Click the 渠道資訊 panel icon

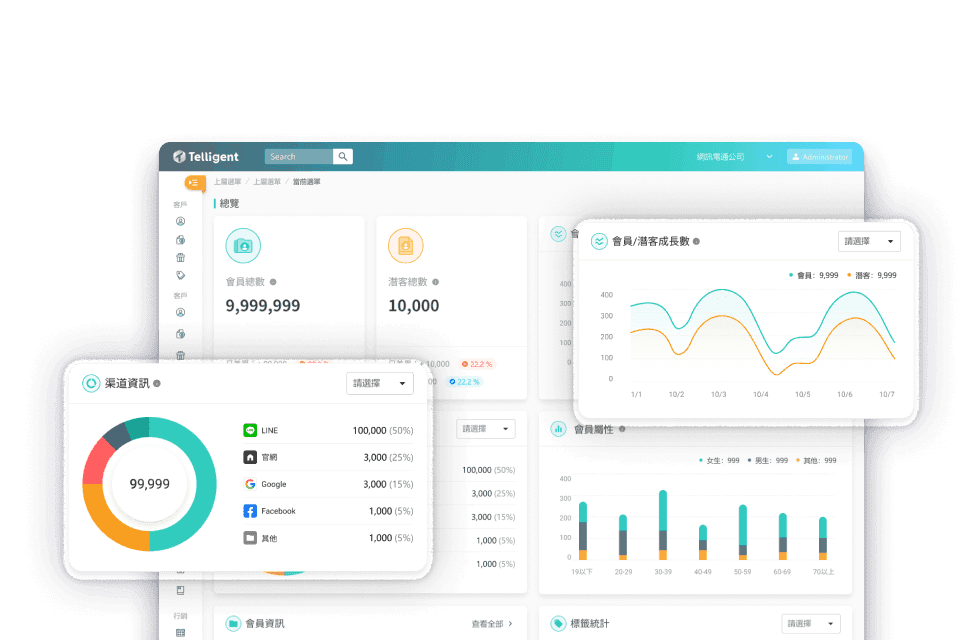coord(91,383)
